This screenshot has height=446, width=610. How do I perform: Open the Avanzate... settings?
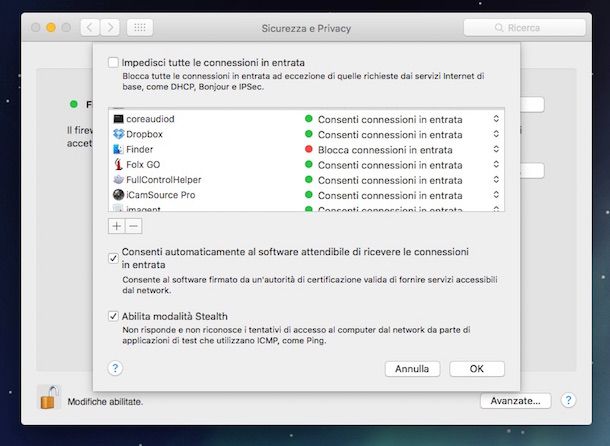515,400
